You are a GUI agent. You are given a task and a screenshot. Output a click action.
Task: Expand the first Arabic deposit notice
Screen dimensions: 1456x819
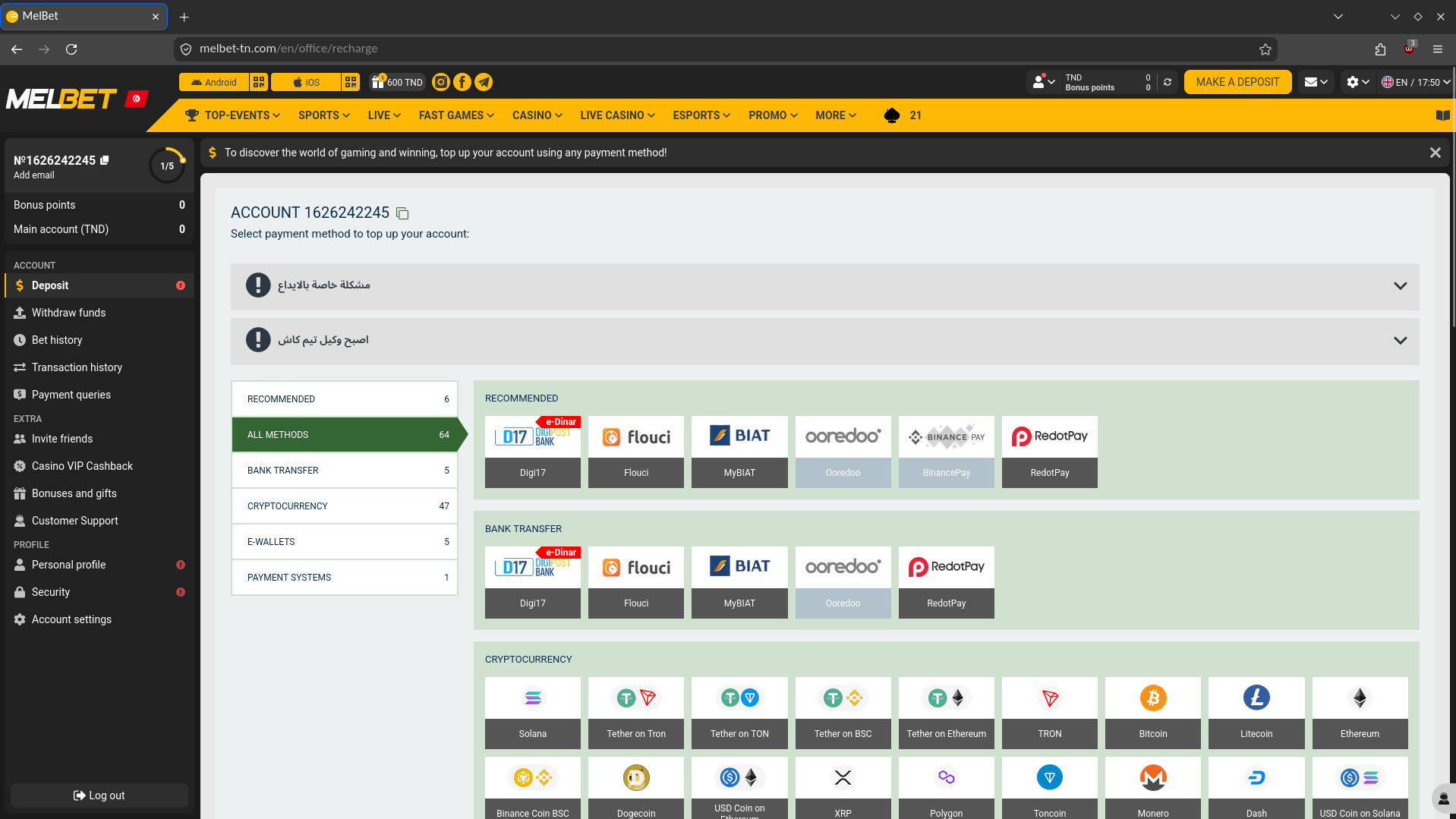tap(825, 286)
